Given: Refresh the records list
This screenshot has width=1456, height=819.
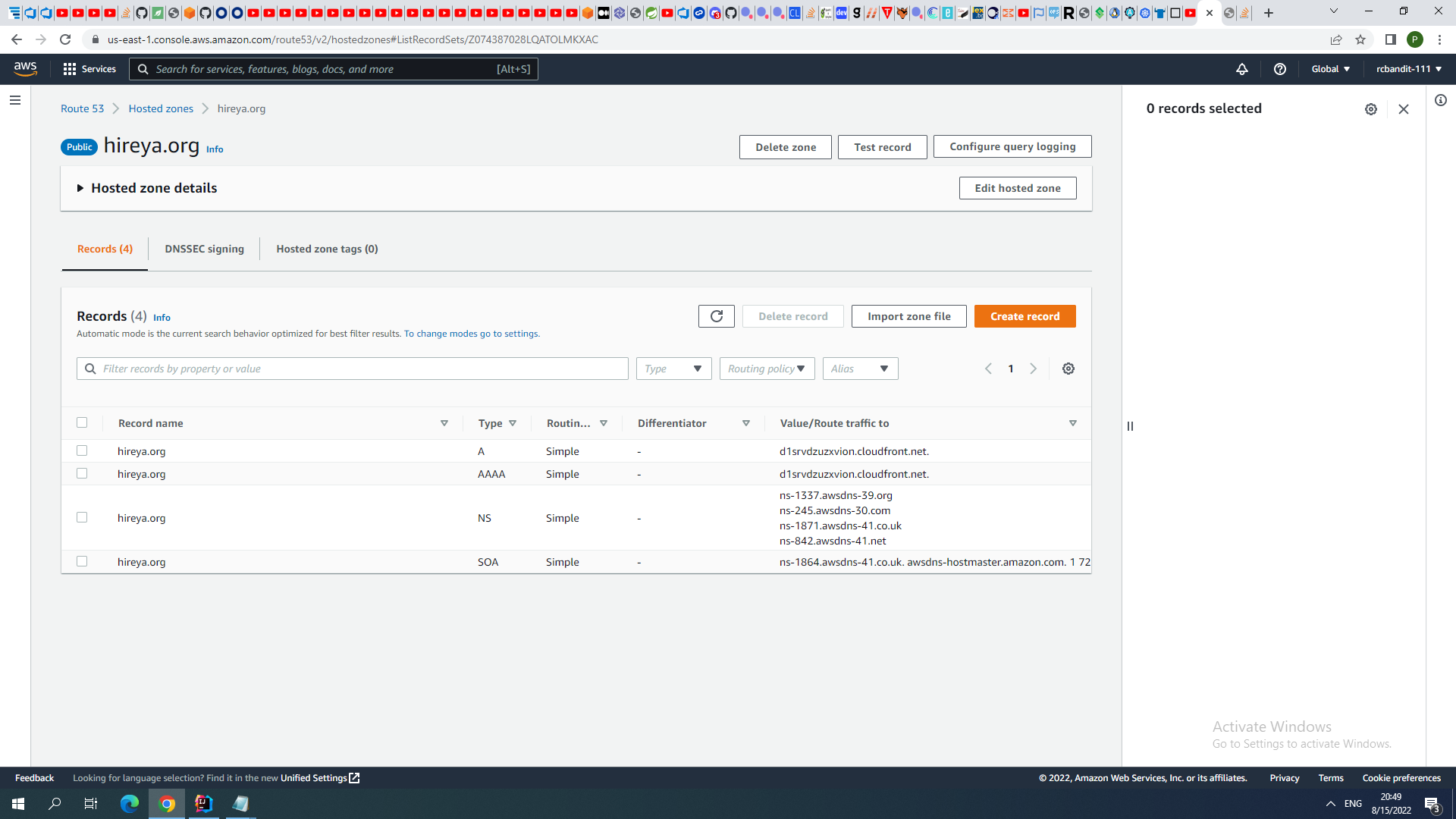Looking at the screenshot, I should click(717, 316).
